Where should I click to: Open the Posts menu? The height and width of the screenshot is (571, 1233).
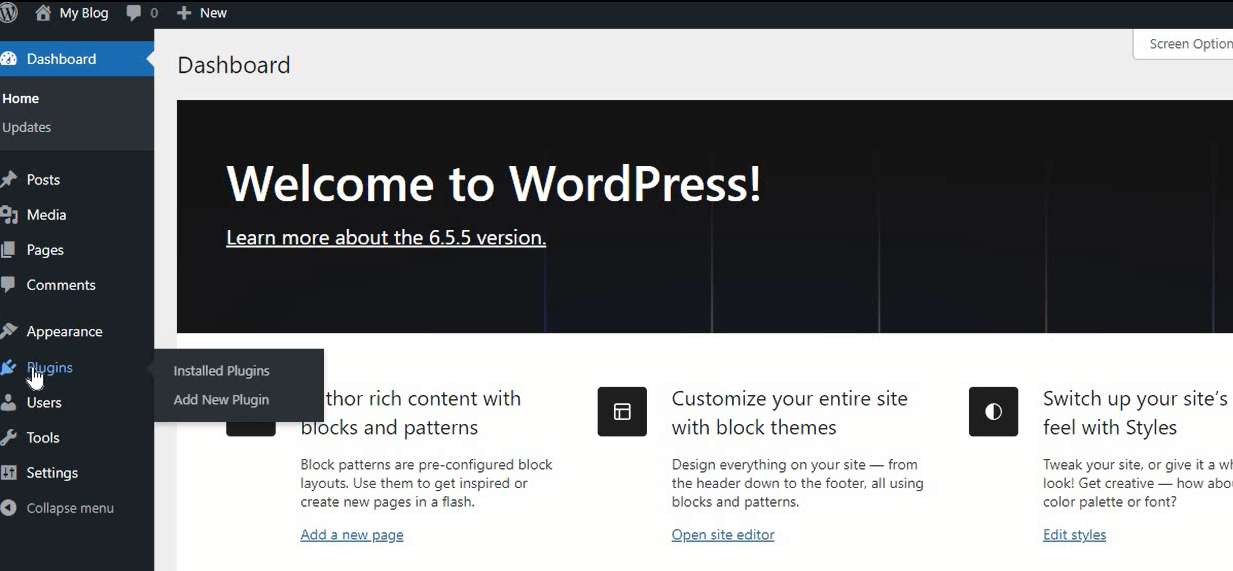(x=43, y=180)
